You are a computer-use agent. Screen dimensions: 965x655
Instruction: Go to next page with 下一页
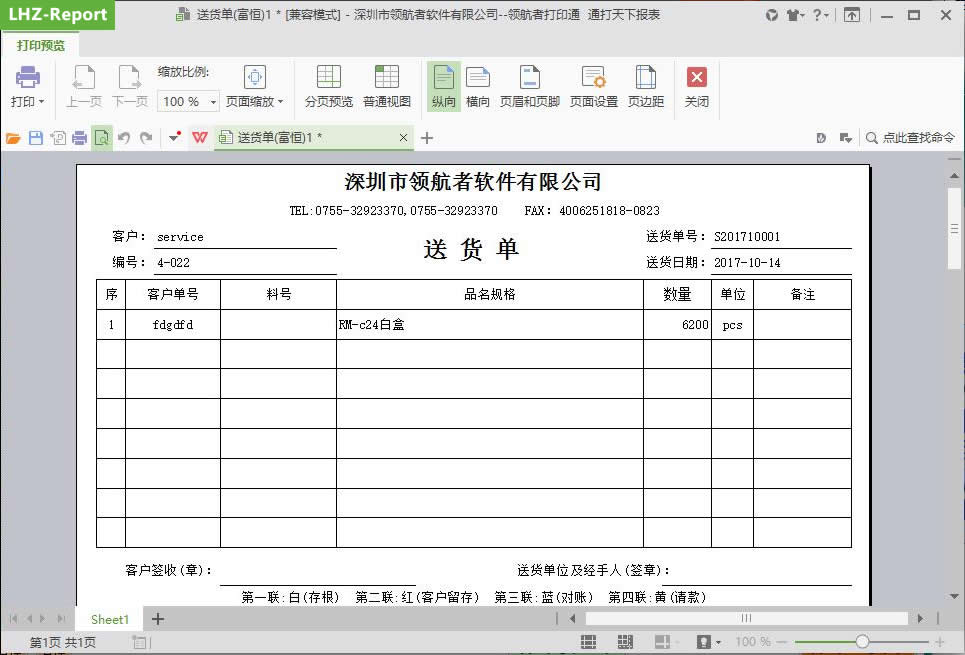click(130, 87)
